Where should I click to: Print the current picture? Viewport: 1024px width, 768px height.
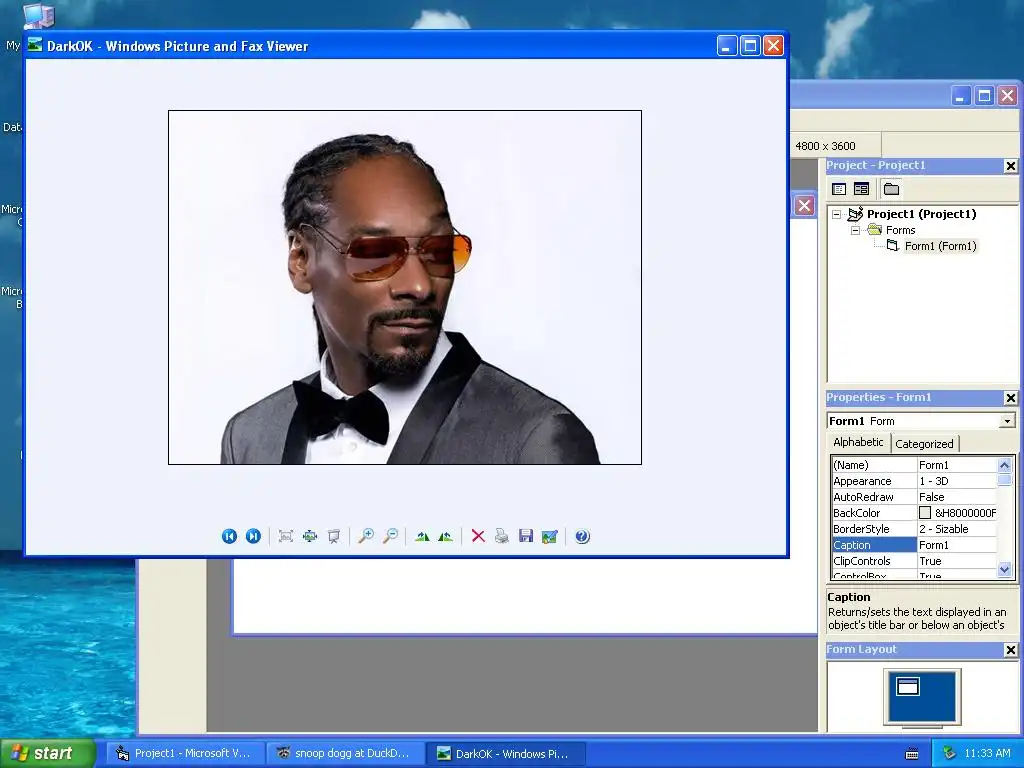click(x=502, y=536)
